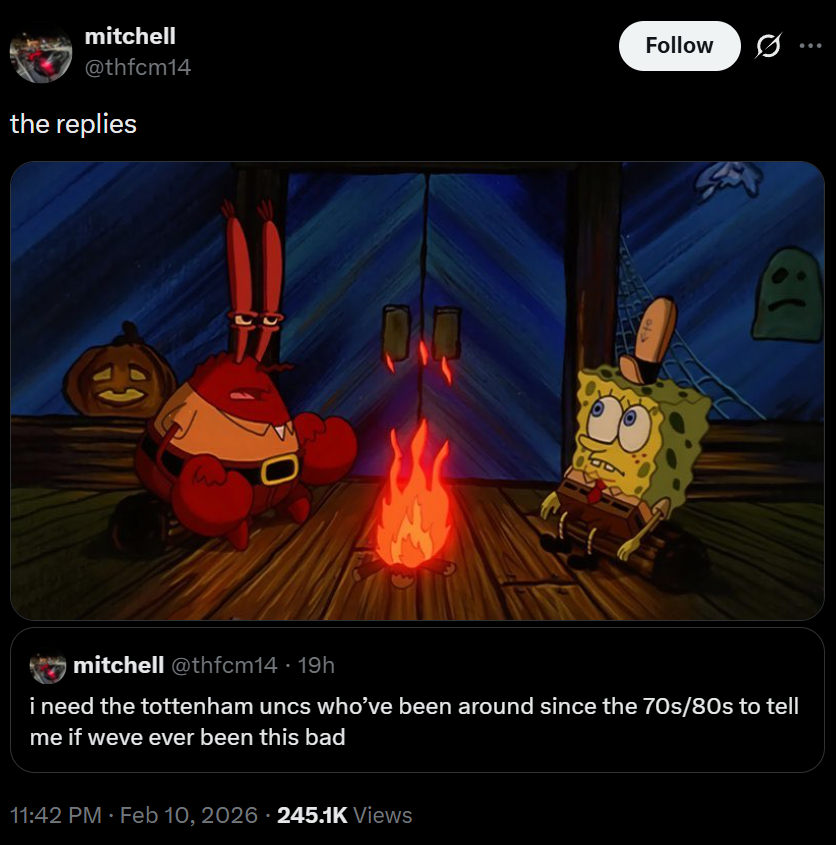The image size is (836, 845).
Task: Open the Grok slashed-circle icon
Action: [768, 46]
